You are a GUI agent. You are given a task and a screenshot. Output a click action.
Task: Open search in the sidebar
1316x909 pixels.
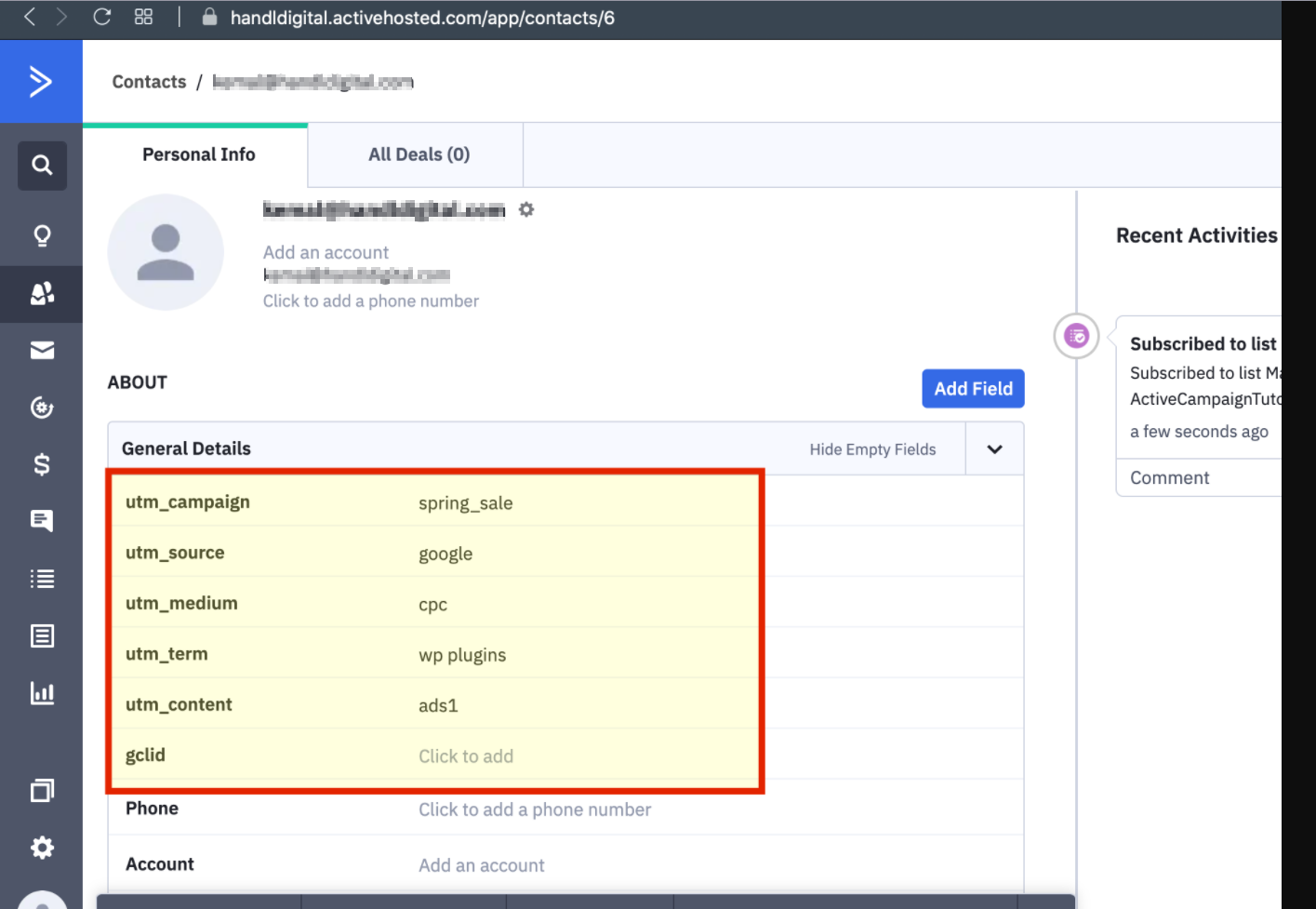point(42,166)
